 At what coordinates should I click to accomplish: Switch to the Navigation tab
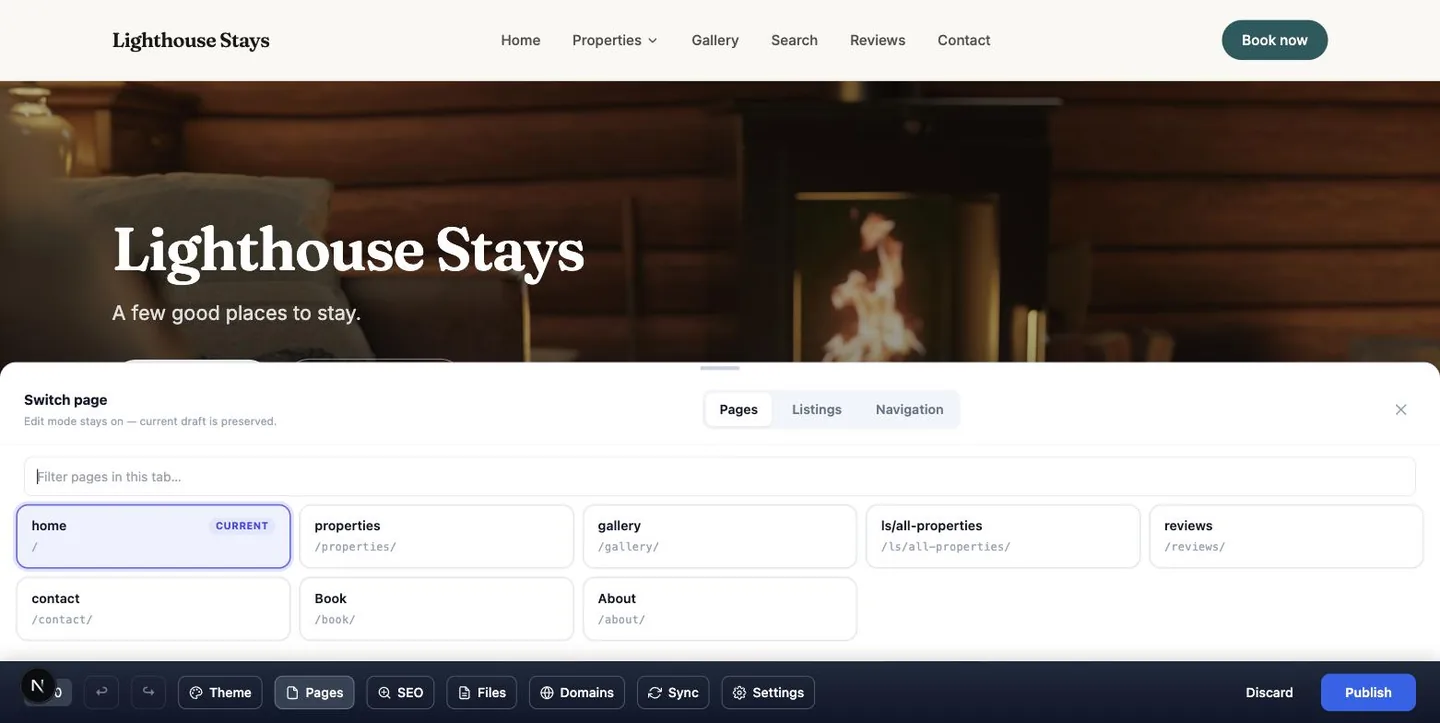point(909,409)
